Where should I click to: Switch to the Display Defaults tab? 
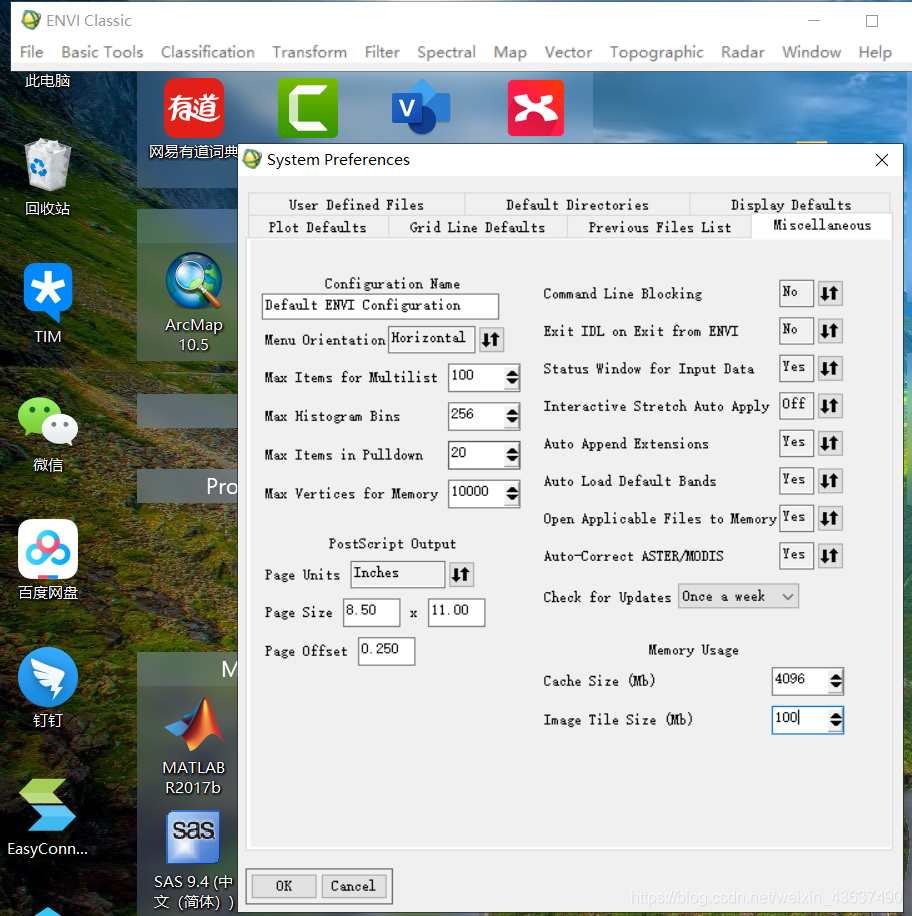point(790,204)
